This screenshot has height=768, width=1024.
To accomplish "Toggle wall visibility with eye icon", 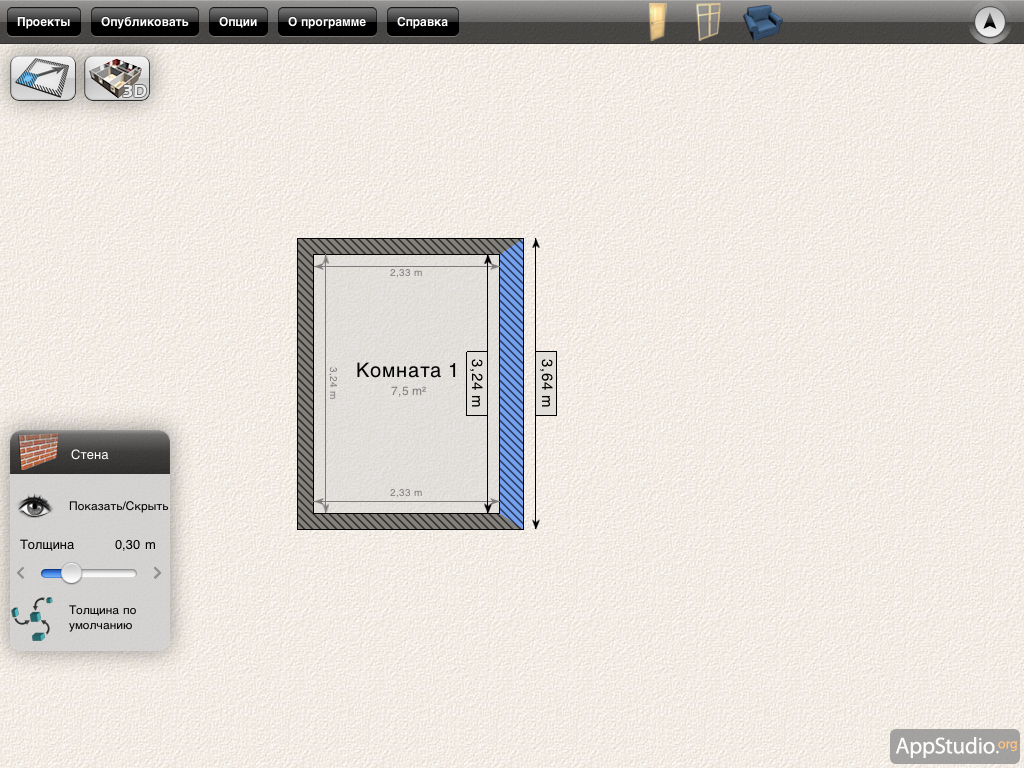I will (x=35, y=506).
